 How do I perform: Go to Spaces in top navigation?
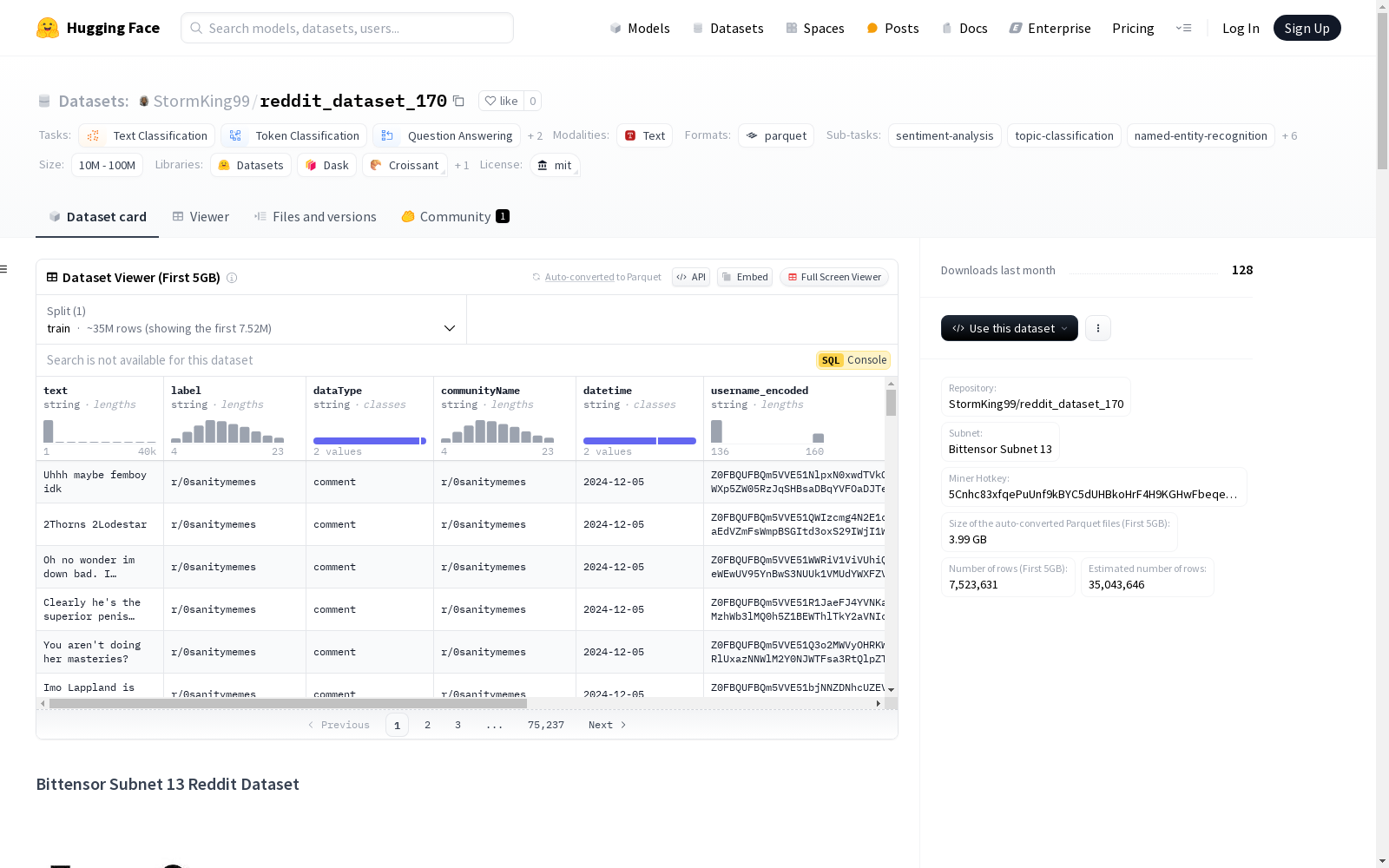(814, 29)
